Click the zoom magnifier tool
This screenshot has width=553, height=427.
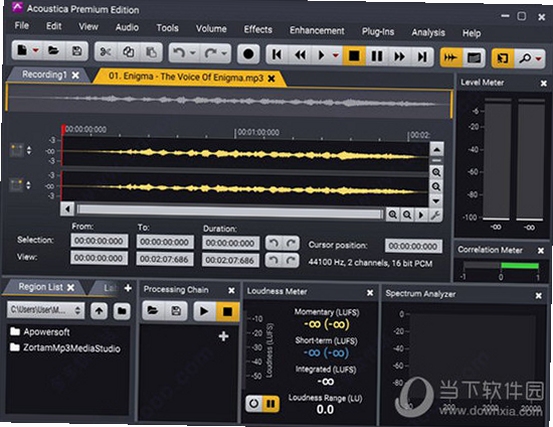(x=524, y=58)
